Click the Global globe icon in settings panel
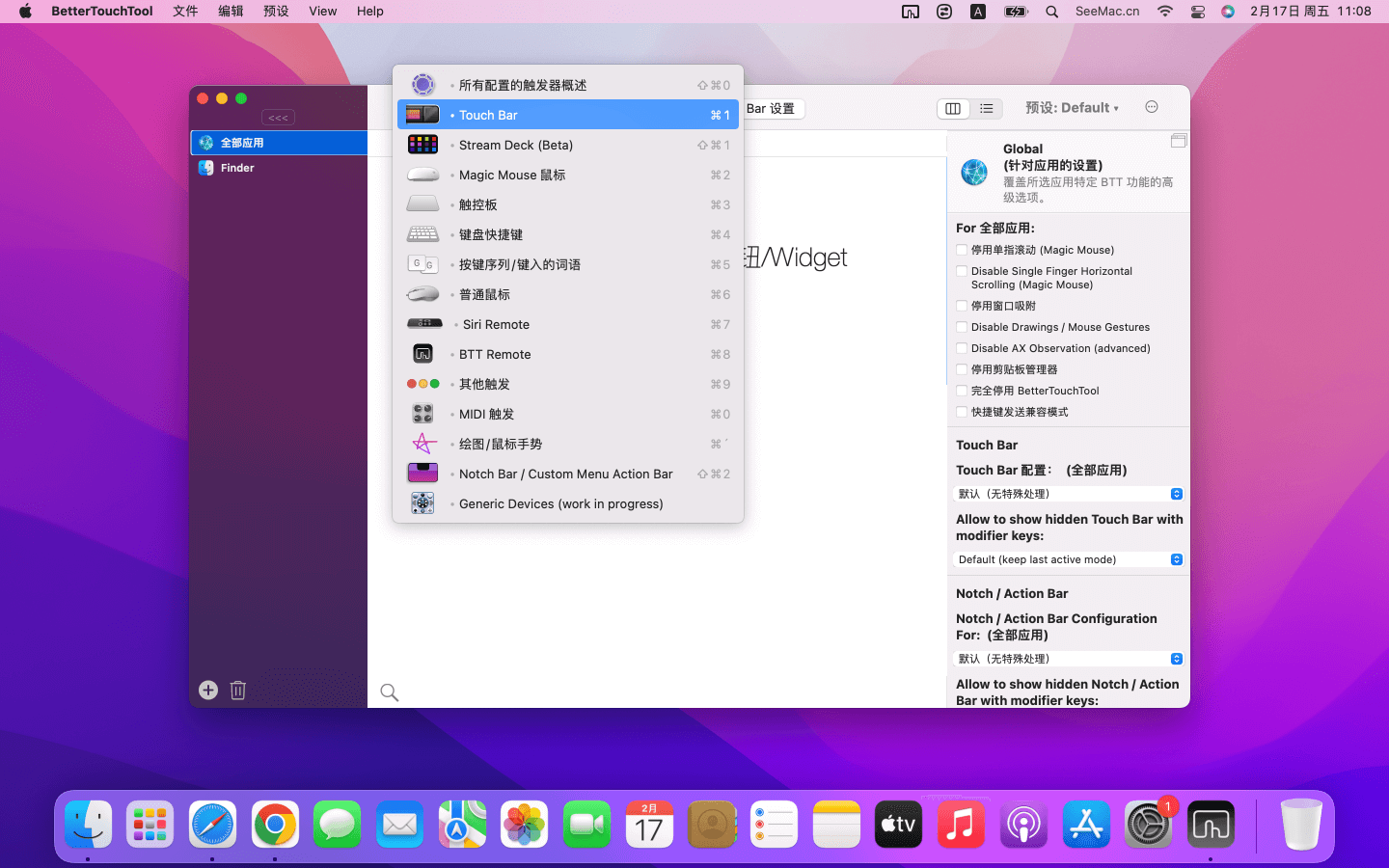 click(x=974, y=173)
